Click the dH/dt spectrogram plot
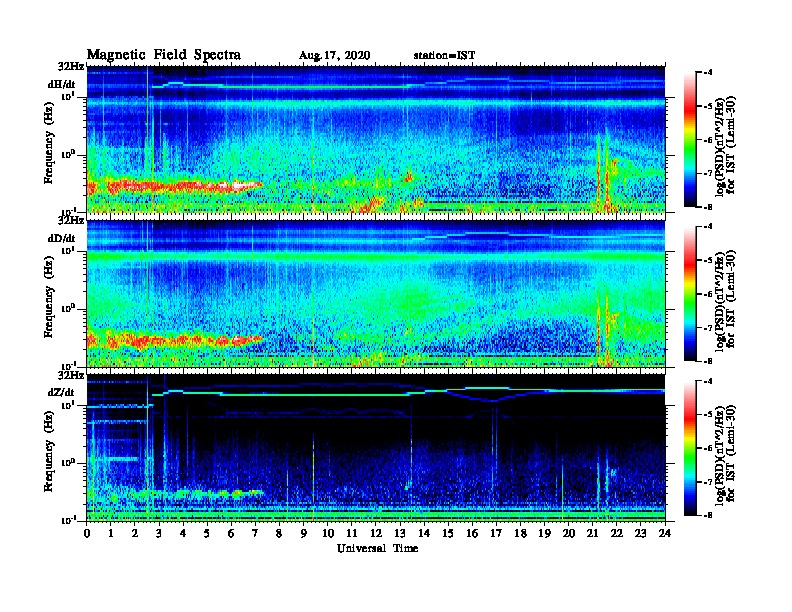 pyautogui.click(x=376, y=139)
